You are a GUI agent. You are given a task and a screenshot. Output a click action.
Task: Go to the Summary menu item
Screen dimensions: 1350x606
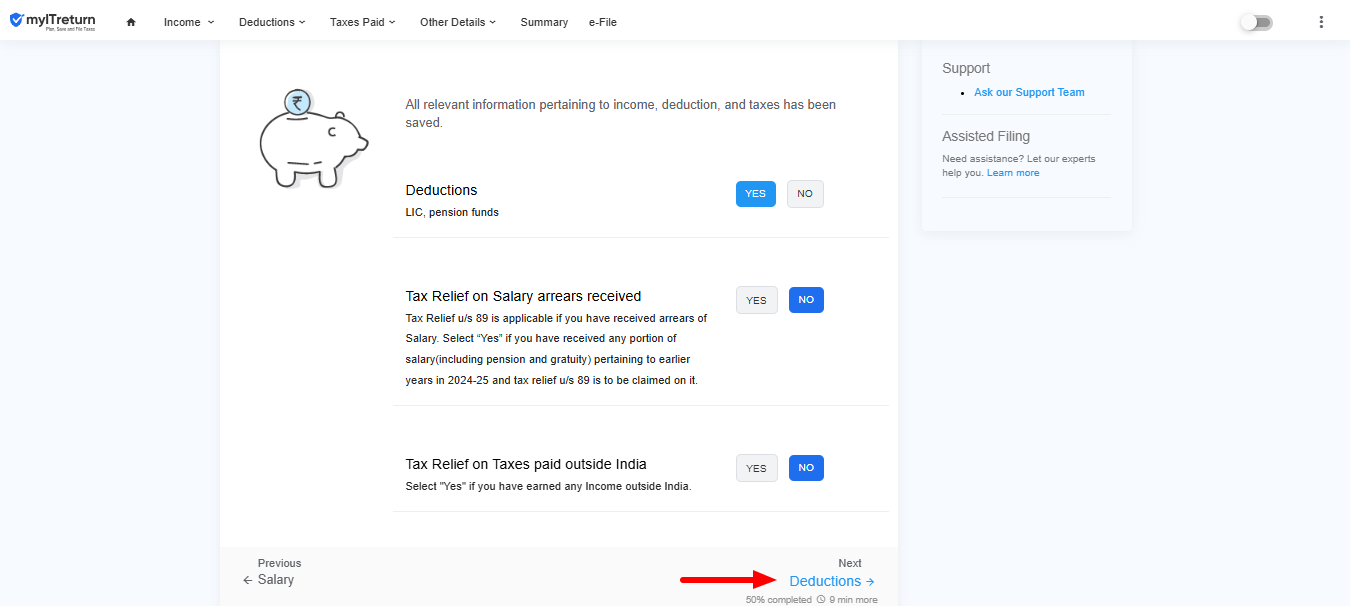pyautogui.click(x=544, y=22)
